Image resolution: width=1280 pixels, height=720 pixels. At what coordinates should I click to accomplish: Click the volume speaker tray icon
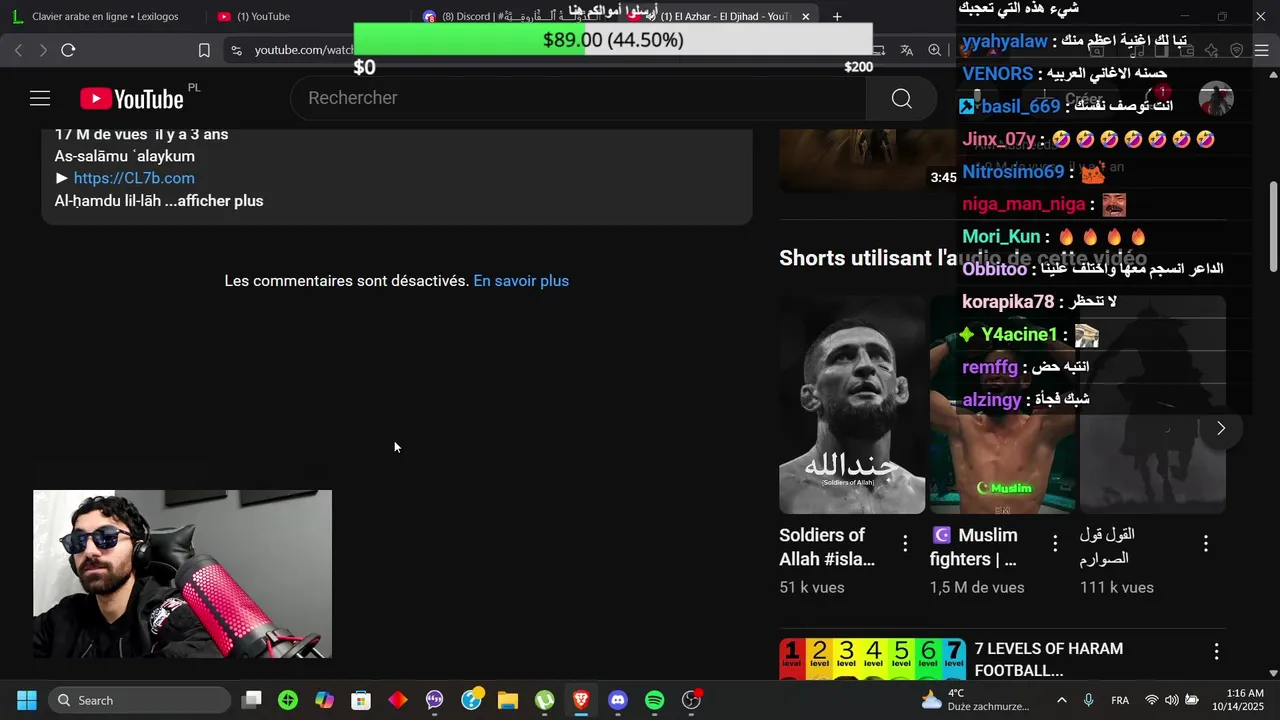click(x=1171, y=700)
